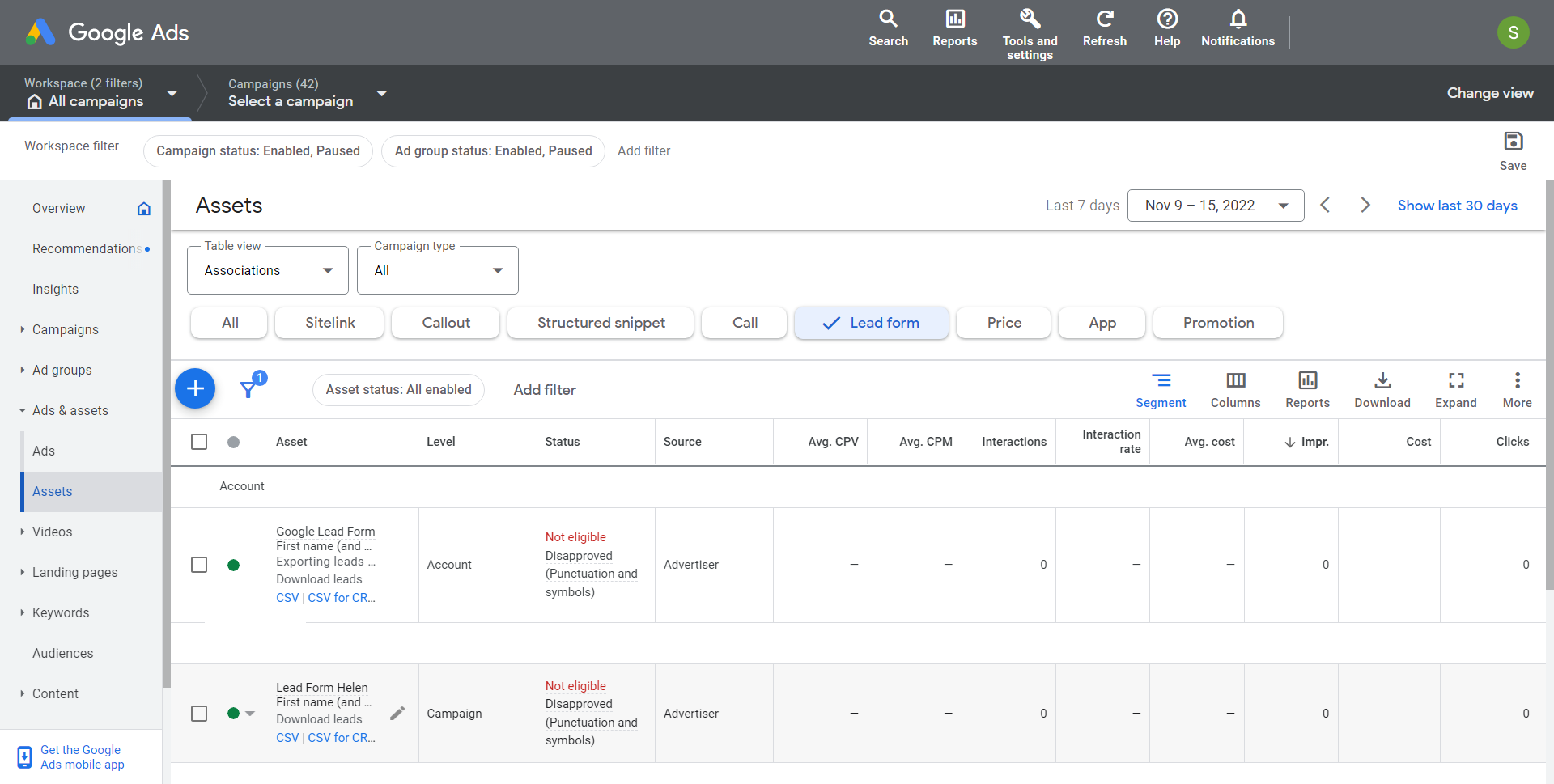
Task: Expand Keywords in the sidebar
Action: pyautogui.click(x=23, y=612)
